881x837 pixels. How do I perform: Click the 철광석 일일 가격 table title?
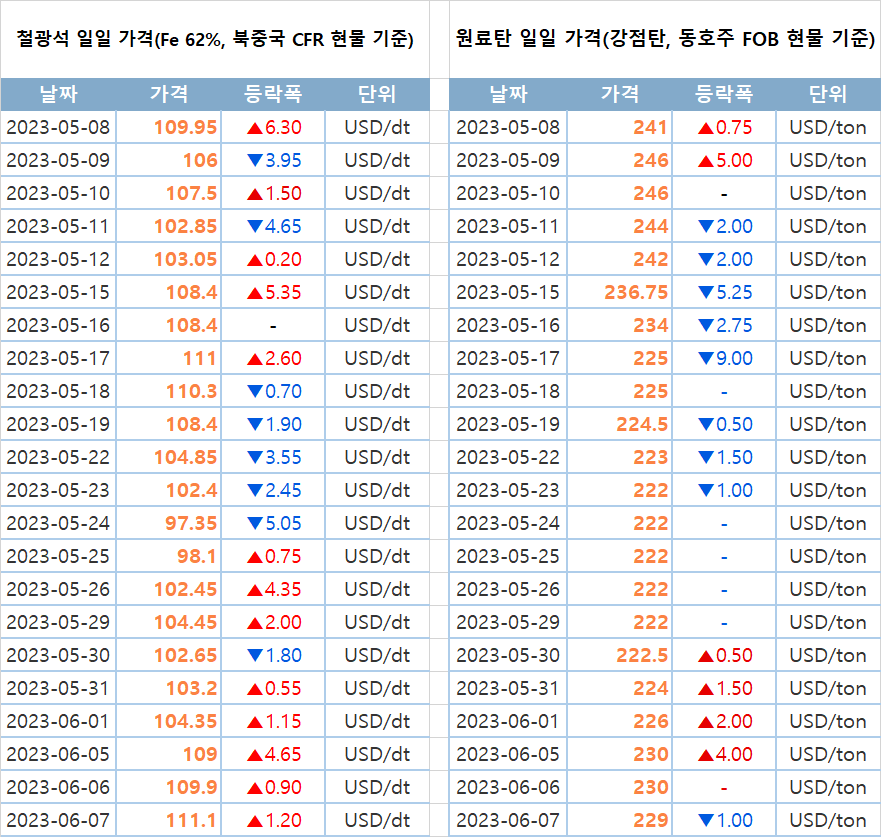[215, 40]
